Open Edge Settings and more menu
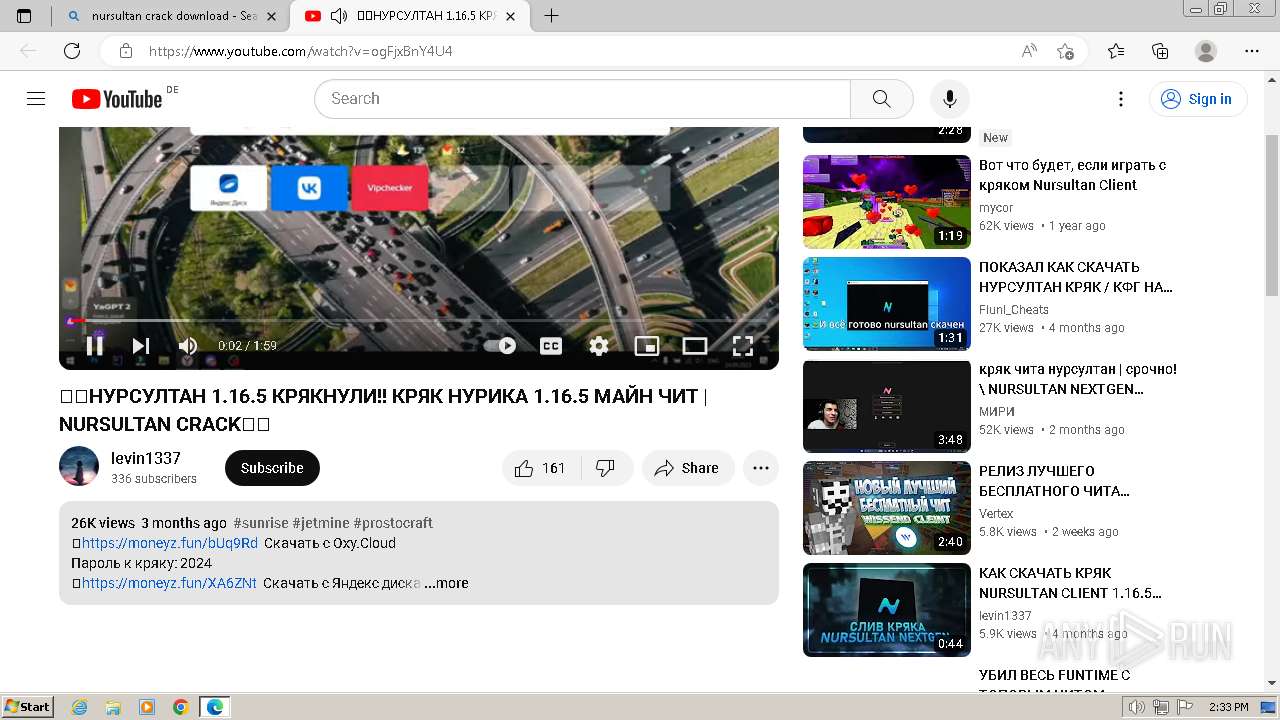This screenshot has height=720, width=1280. coord(1252,51)
